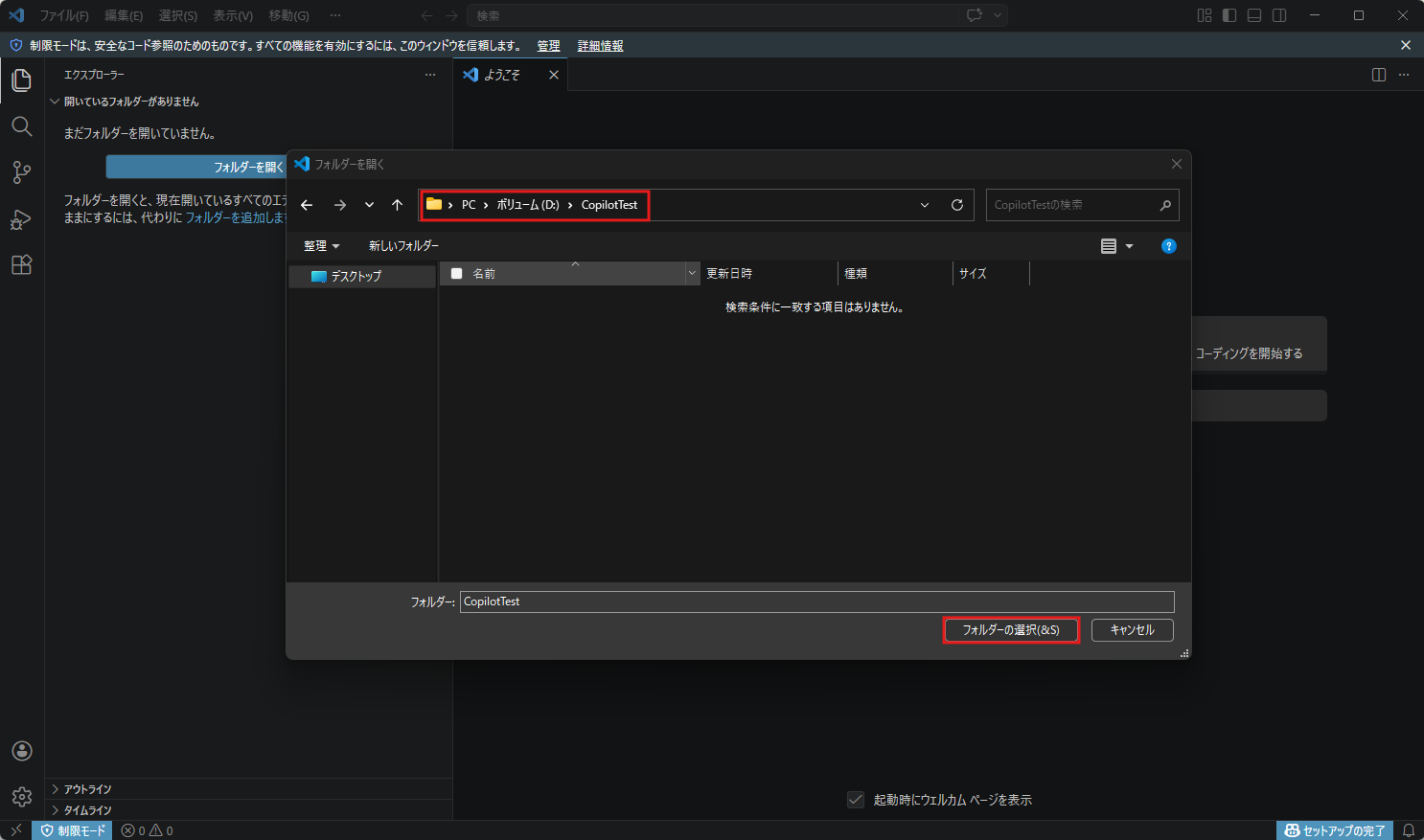
Task: Open Run and Debug view icon
Action: click(21, 219)
